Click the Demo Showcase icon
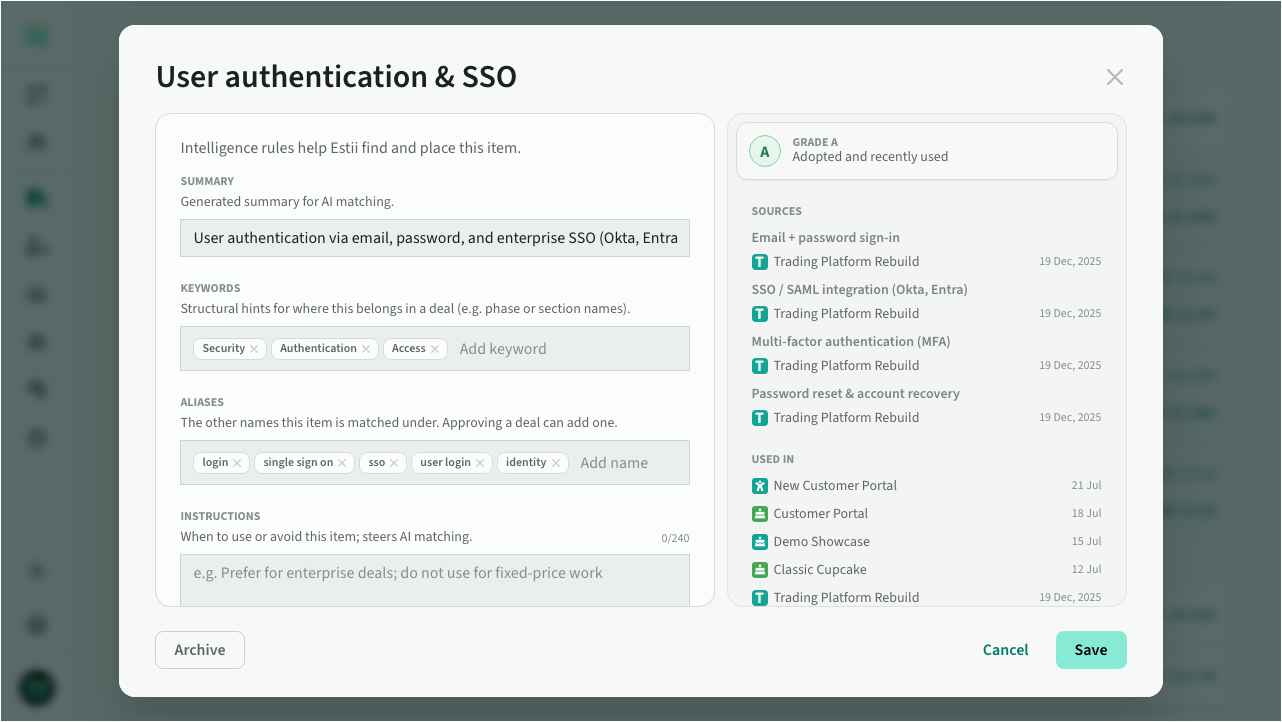 coord(760,542)
